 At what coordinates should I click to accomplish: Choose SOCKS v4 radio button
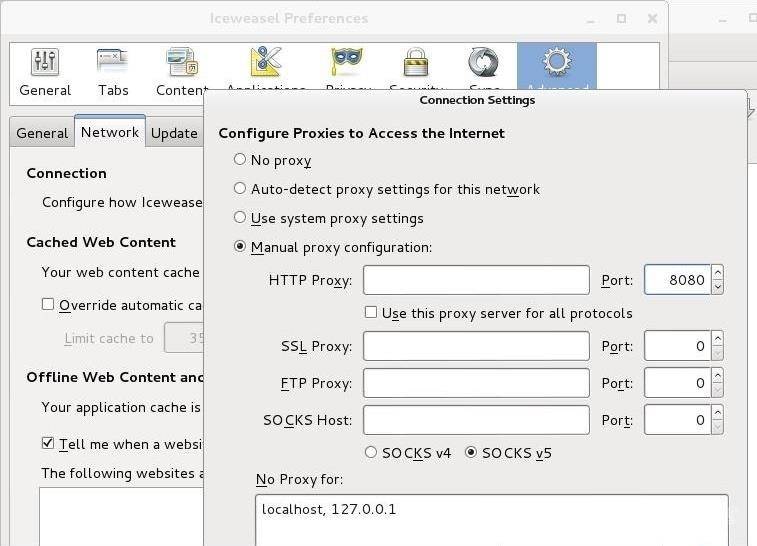pos(371,452)
